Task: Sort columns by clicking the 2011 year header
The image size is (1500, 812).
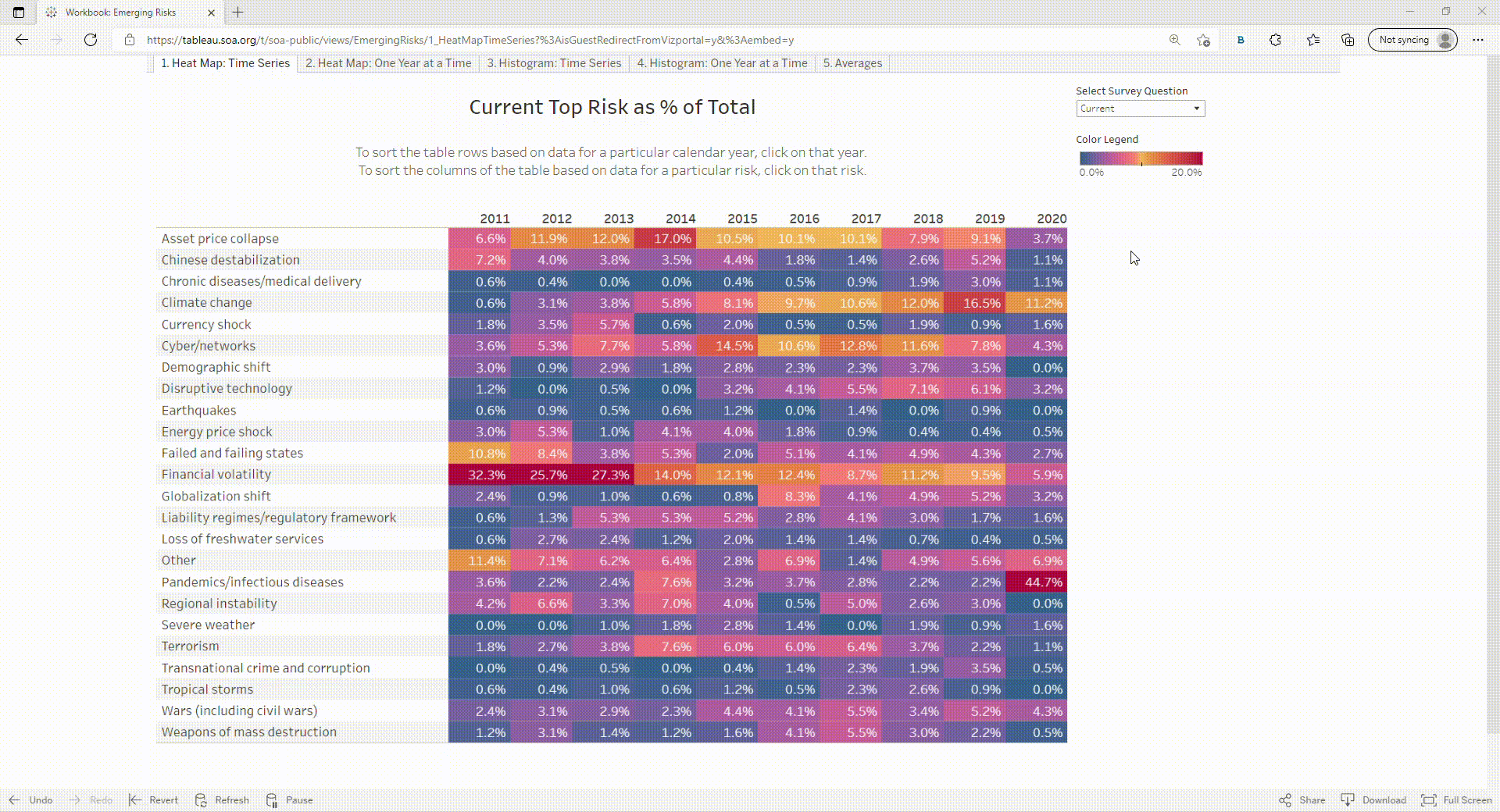Action: 495,219
